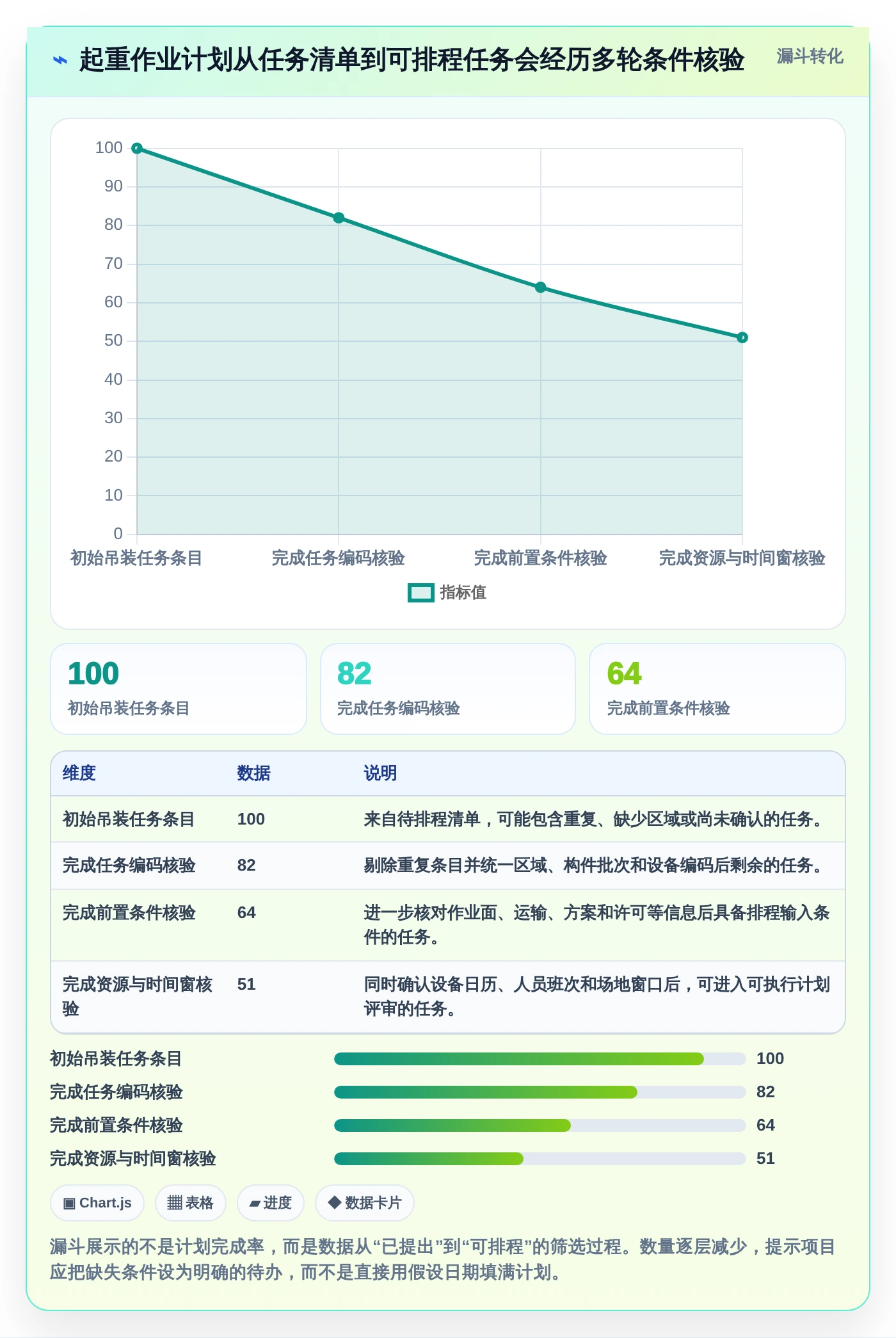896x1338 pixels.
Task: Click the table value 64
Action: pyautogui.click(x=246, y=913)
